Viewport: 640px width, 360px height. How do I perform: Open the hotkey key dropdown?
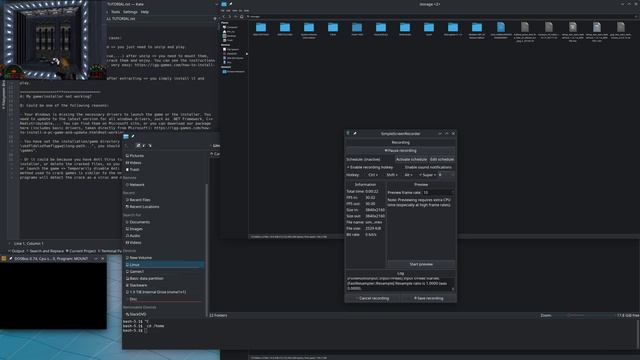(446, 175)
